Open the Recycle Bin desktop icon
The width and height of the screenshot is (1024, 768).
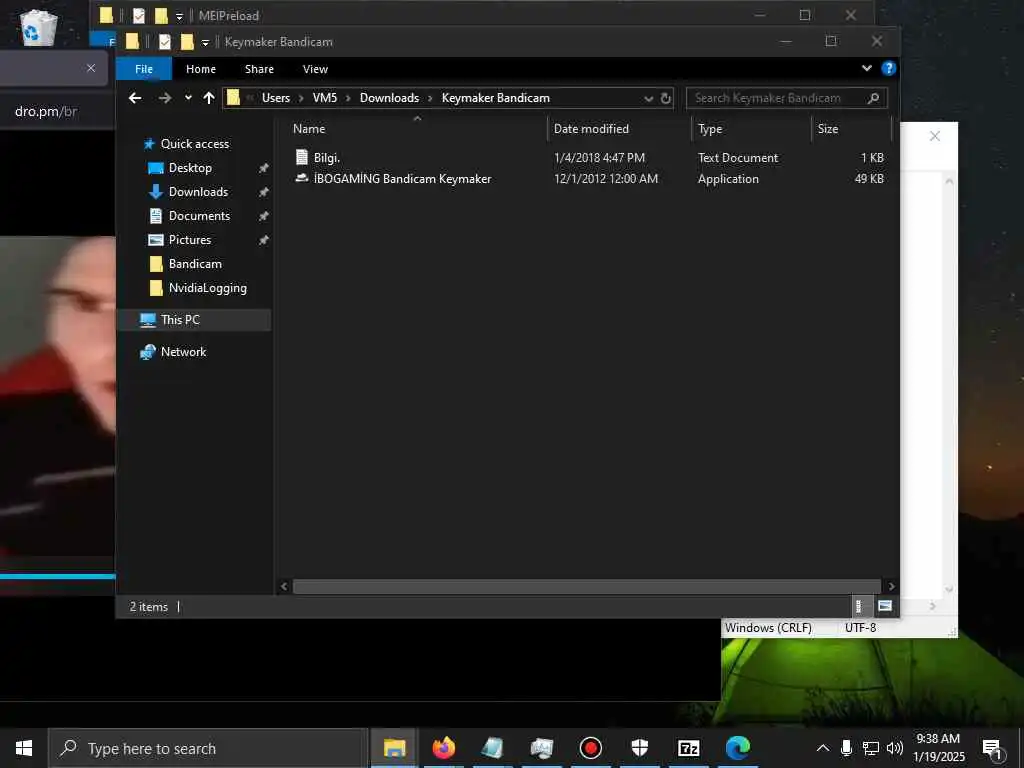tap(39, 27)
